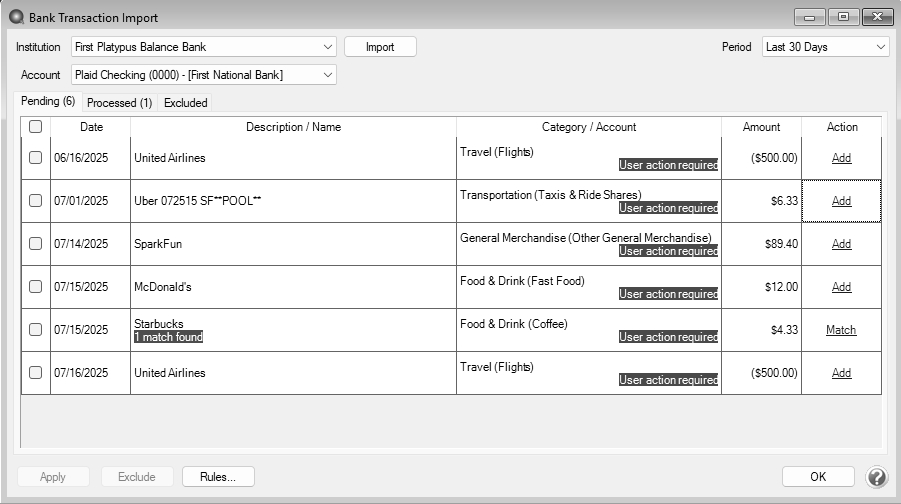Click the Bank Transaction Import title icon
This screenshot has width=901, height=504.
click(16, 17)
